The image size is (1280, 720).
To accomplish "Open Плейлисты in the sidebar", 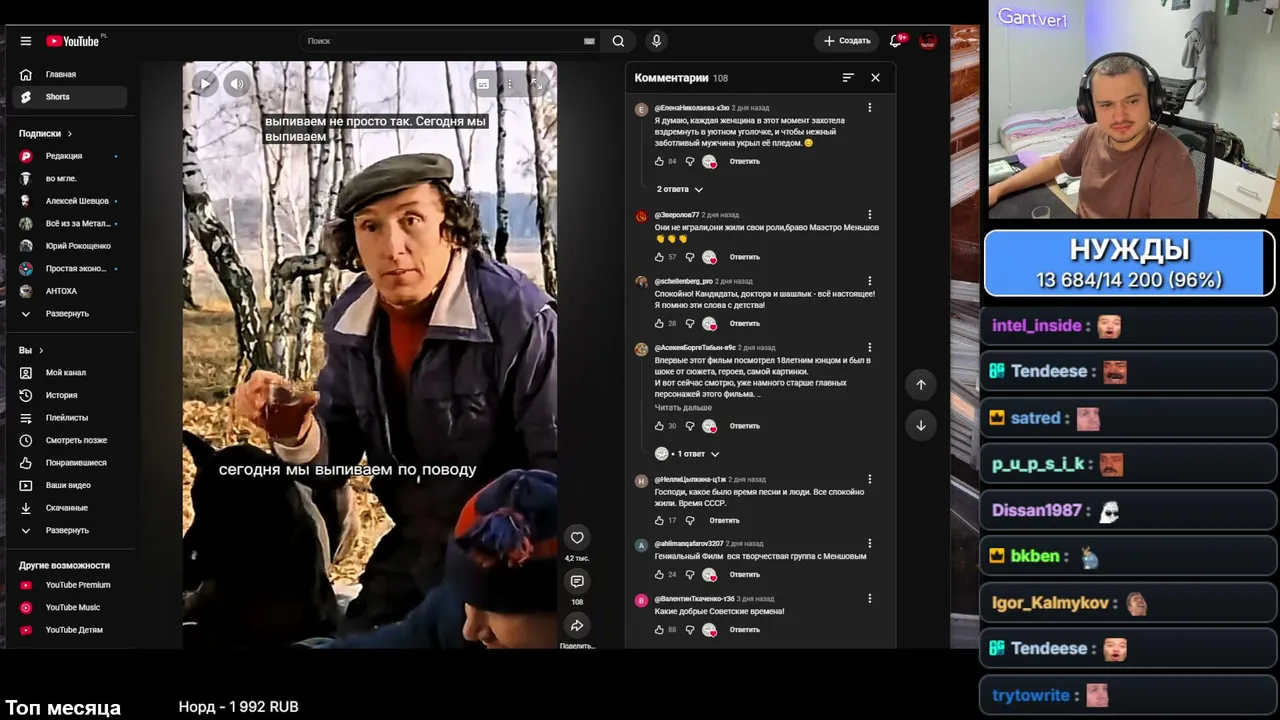I will tap(70, 418).
